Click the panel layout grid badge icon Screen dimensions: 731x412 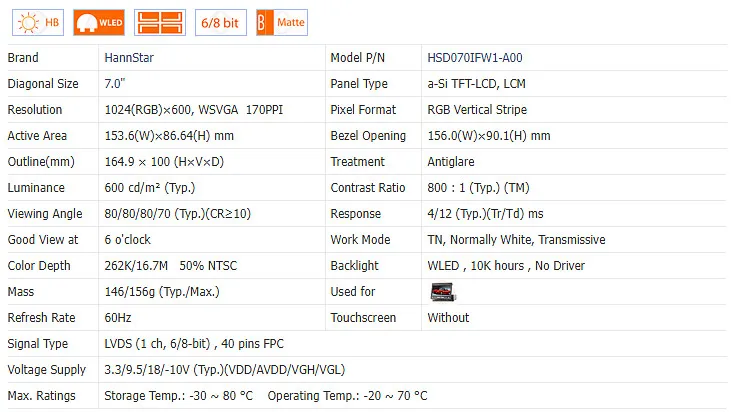tap(160, 22)
